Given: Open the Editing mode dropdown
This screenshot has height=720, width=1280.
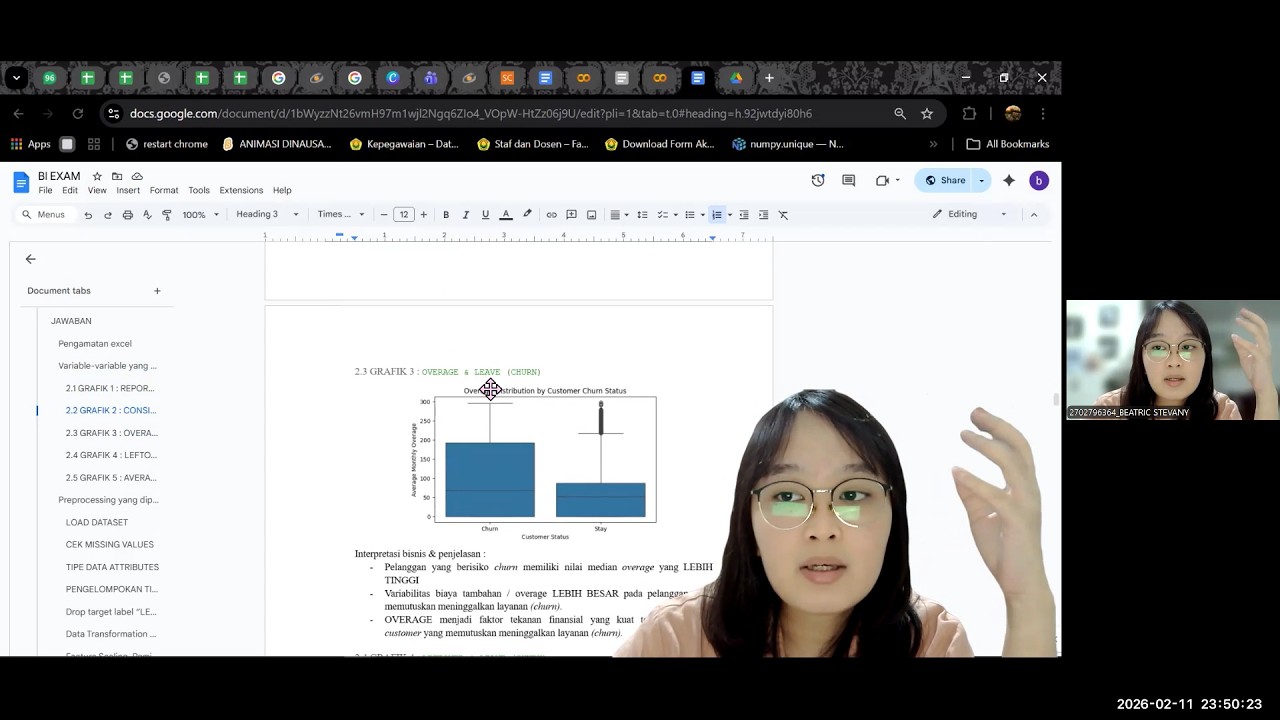Looking at the screenshot, I should [x=969, y=214].
